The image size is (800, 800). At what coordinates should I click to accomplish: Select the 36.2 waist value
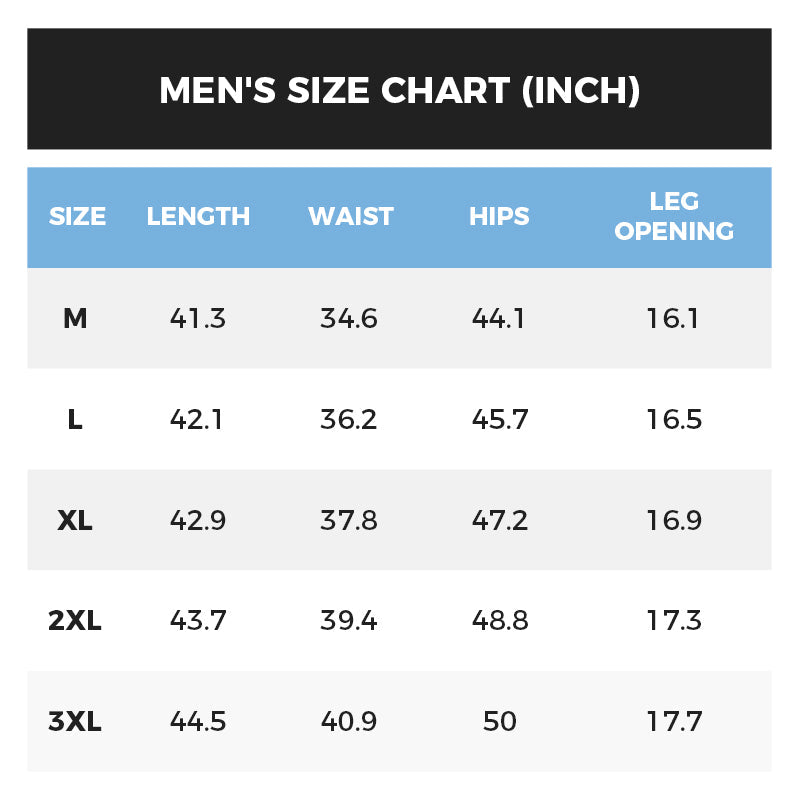coord(349,420)
